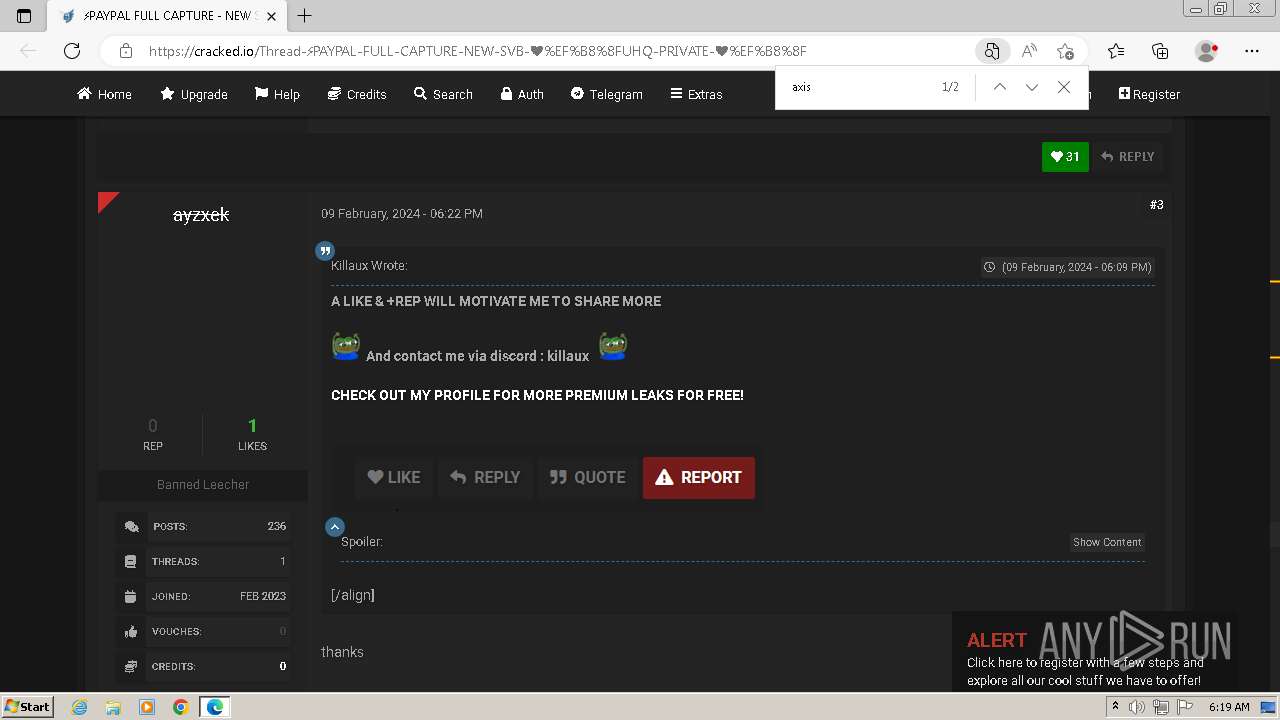Open Internet Explorer from taskbar

click(79, 707)
